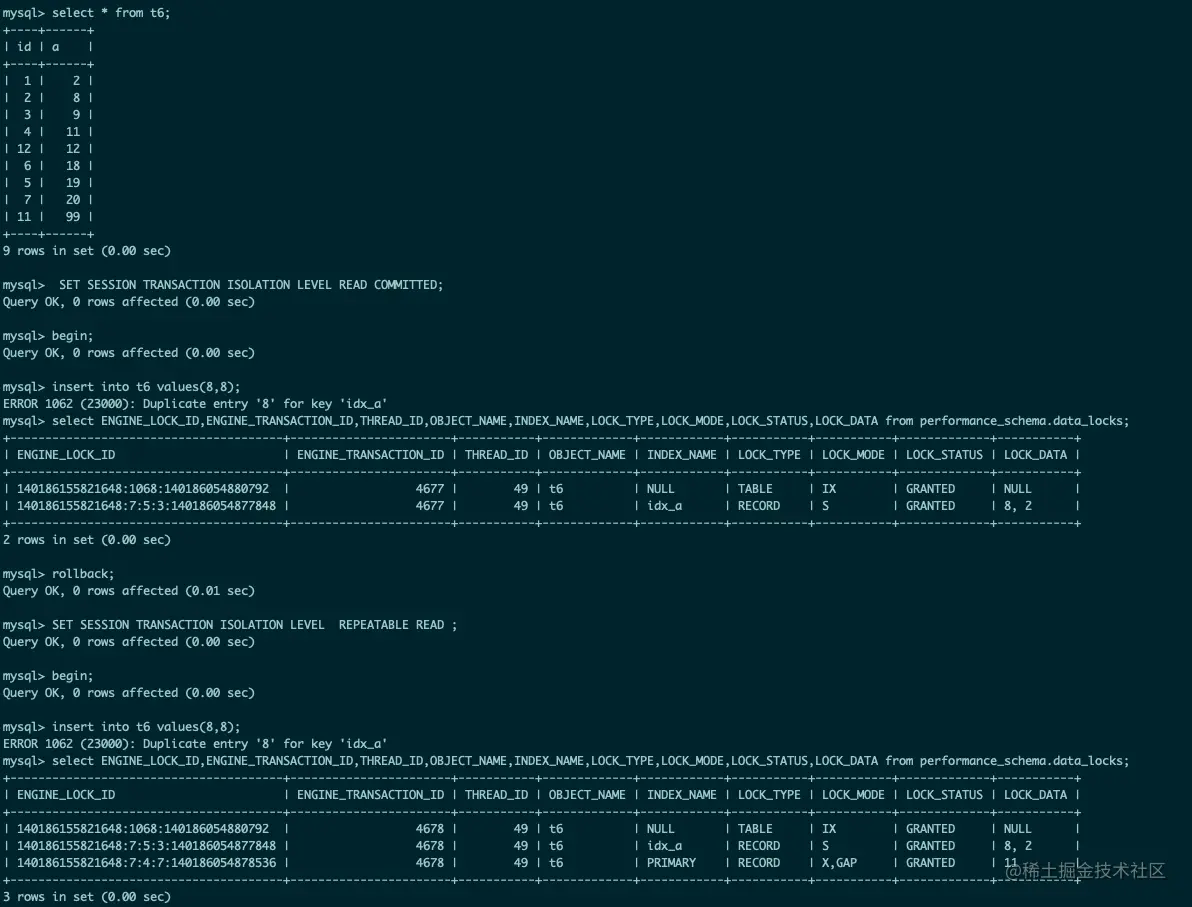Click the PRIMARY index name cell
This screenshot has width=1192, height=907.
coord(671,863)
